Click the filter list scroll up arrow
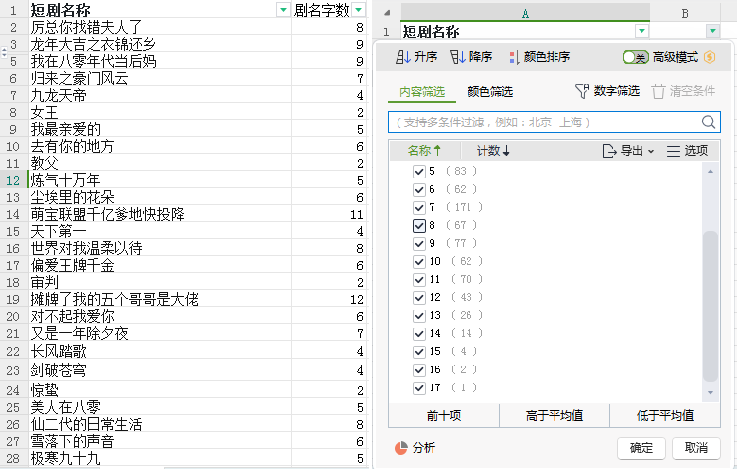 tap(710, 172)
